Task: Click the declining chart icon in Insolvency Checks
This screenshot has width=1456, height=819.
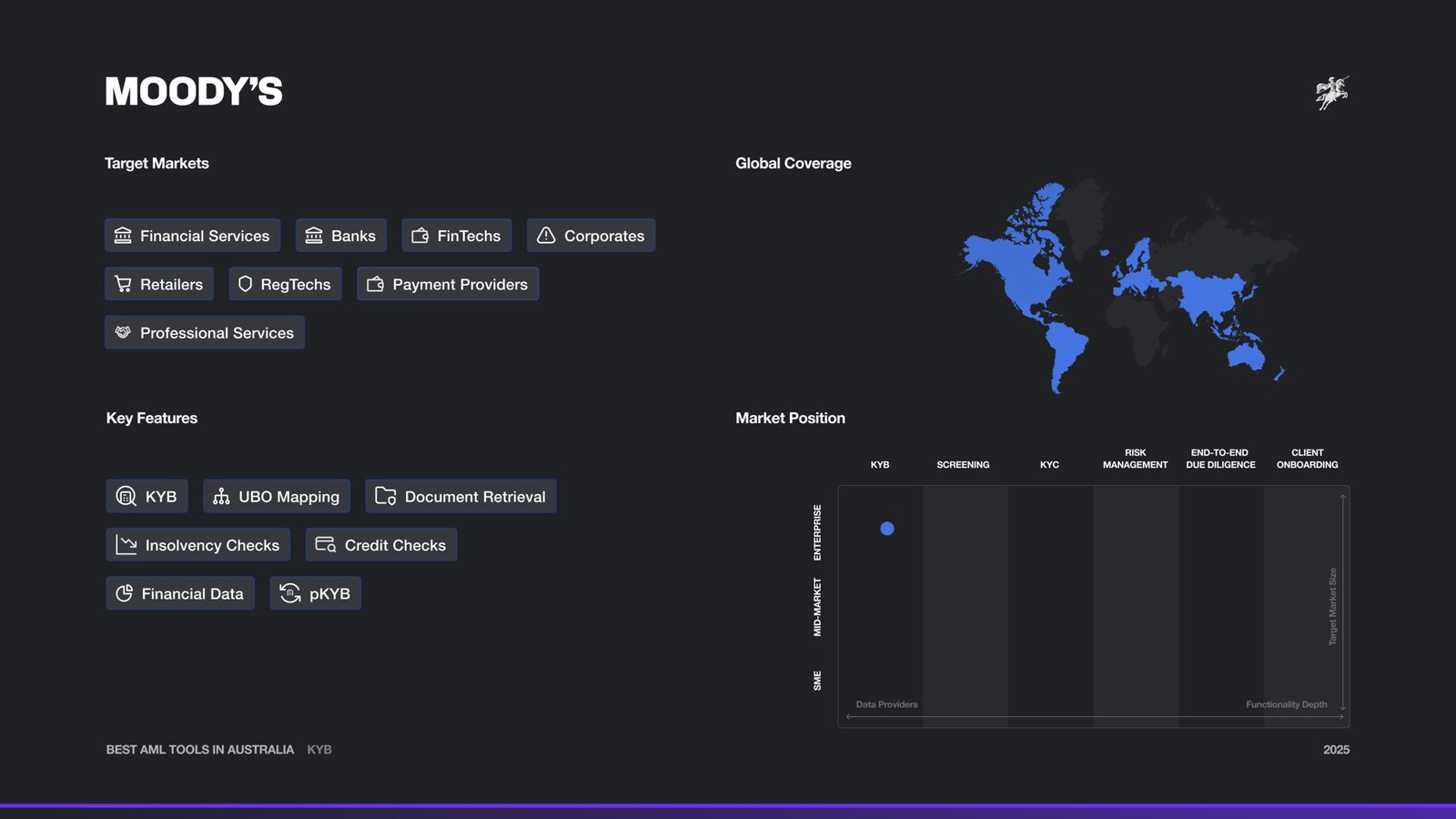Action: [126, 545]
